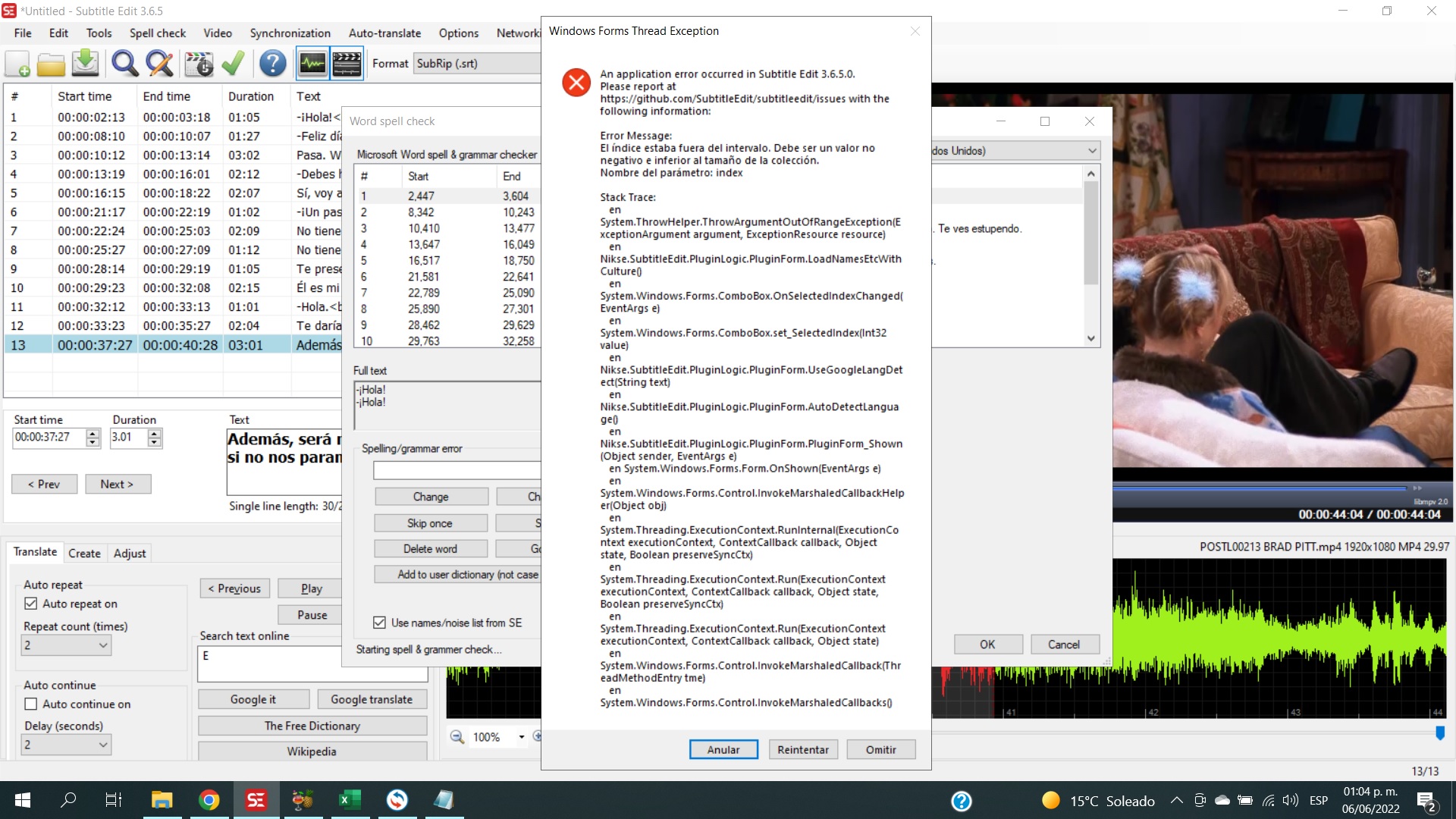This screenshot has height=819, width=1456.
Task: Switch to the Create tab
Action: [x=84, y=553]
